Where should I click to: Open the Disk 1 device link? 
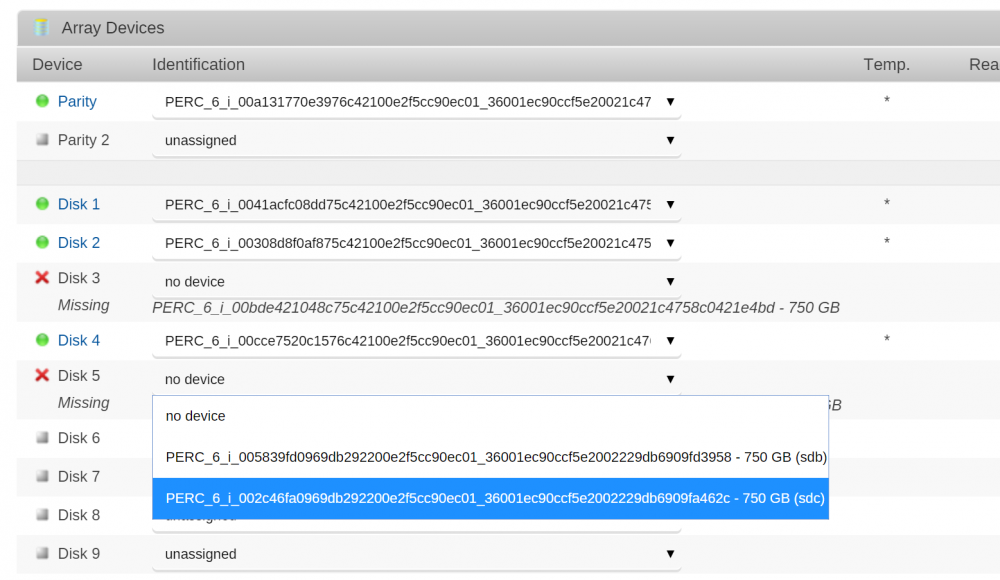pos(78,204)
